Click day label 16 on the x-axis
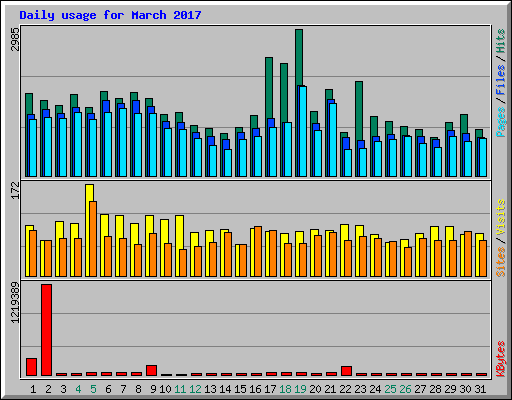This screenshot has width=512, height=400. pos(255,389)
